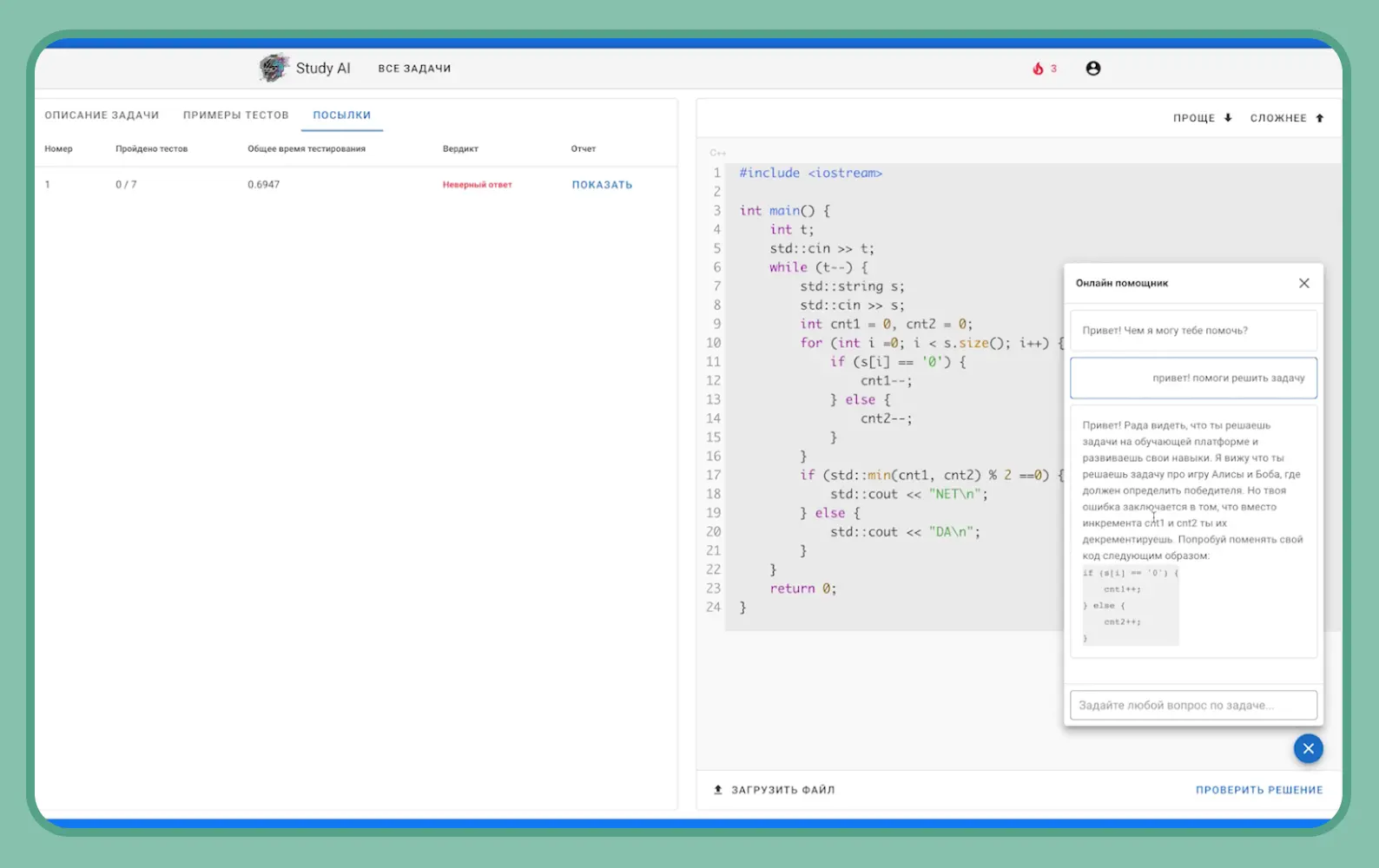Click ПРОВЕРИТЬ РЕШЕНИЕ to submit
The image size is (1379, 868).
click(x=1259, y=790)
